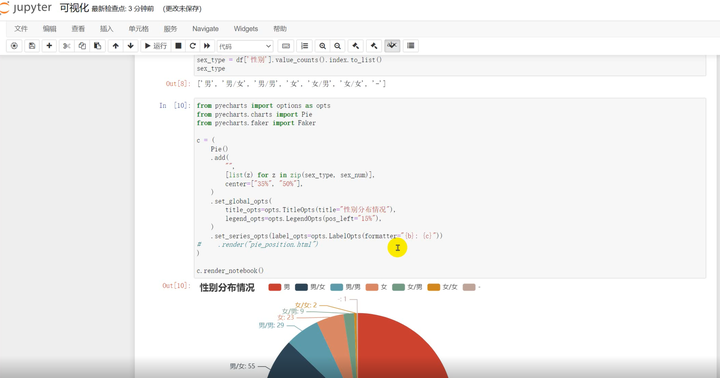Cut selected cell with the scissors icon
720x378 pixels.
67,46
